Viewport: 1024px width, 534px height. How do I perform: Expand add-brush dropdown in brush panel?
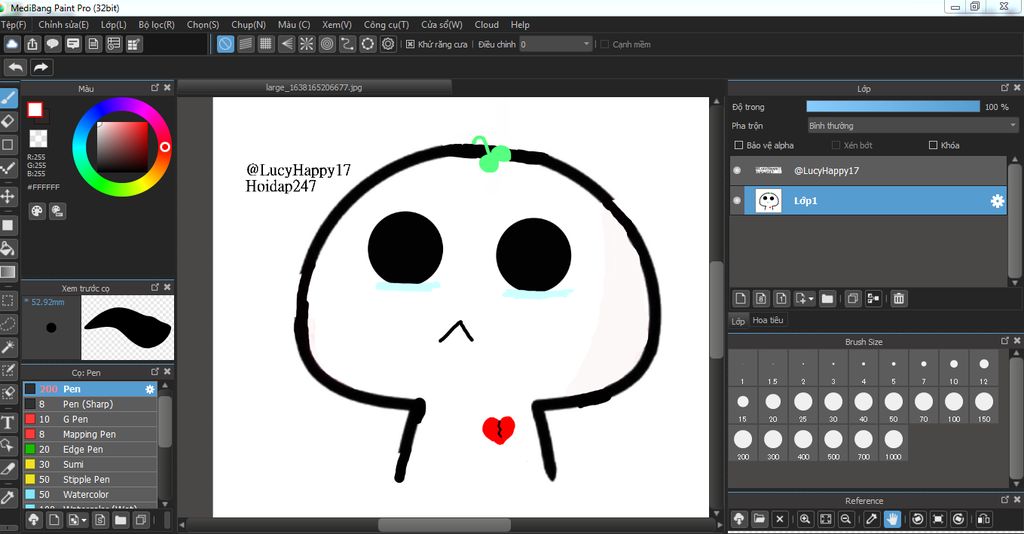pos(84,520)
